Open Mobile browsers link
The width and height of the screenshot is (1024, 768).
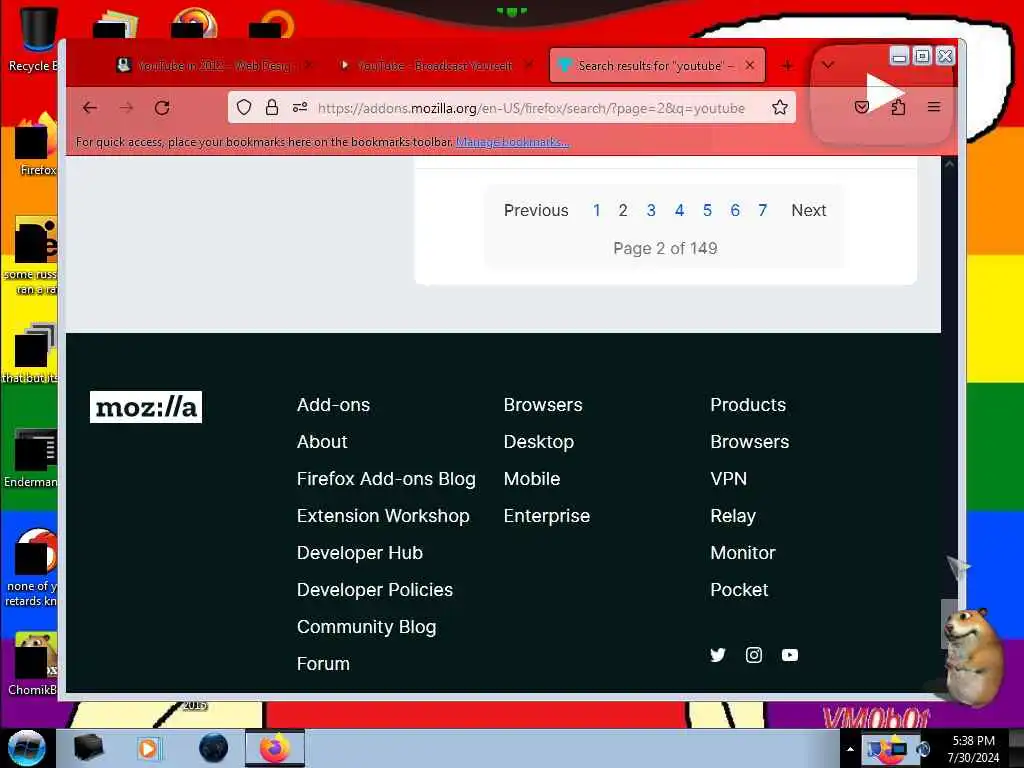(x=532, y=479)
